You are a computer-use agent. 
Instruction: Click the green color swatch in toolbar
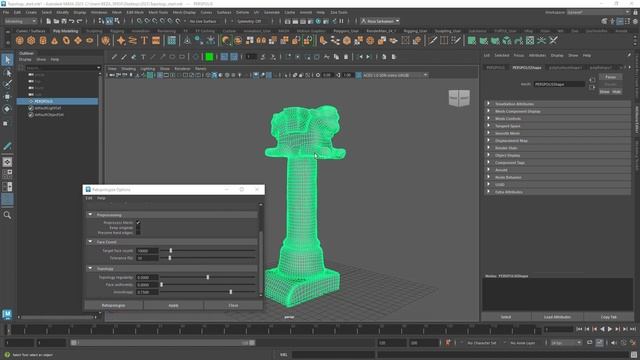(x=209, y=57)
